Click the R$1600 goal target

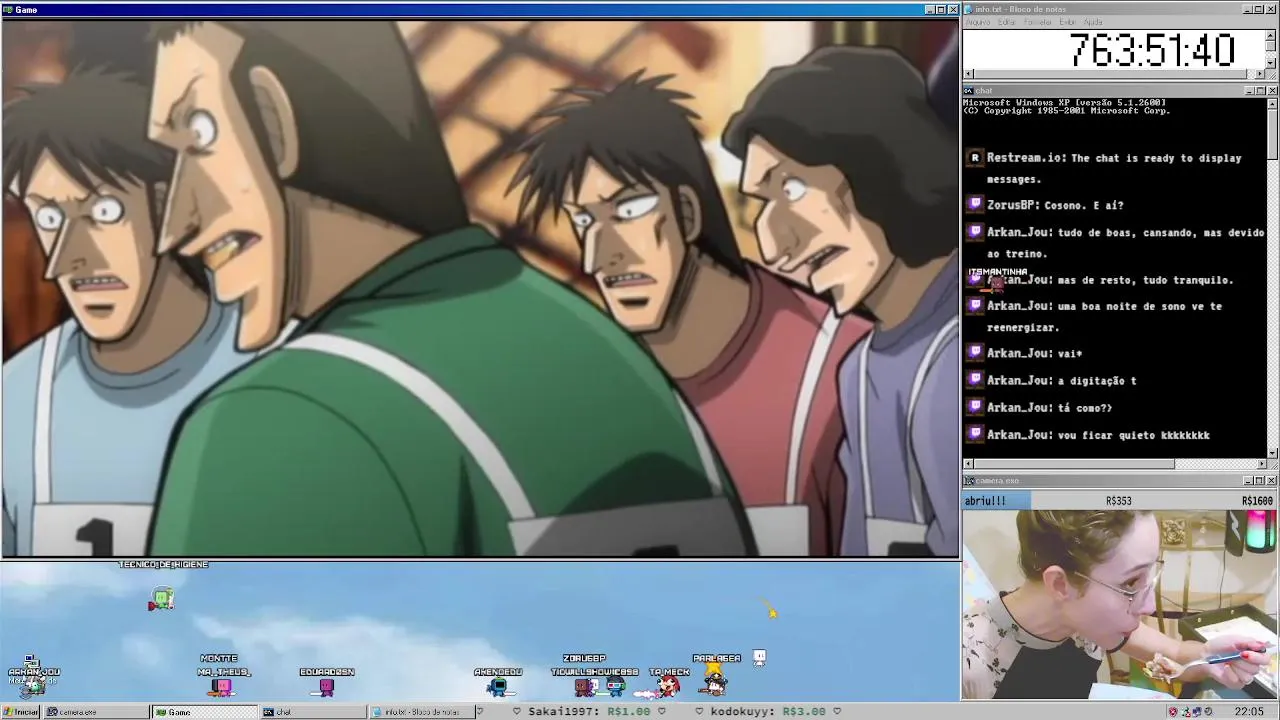point(1257,501)
